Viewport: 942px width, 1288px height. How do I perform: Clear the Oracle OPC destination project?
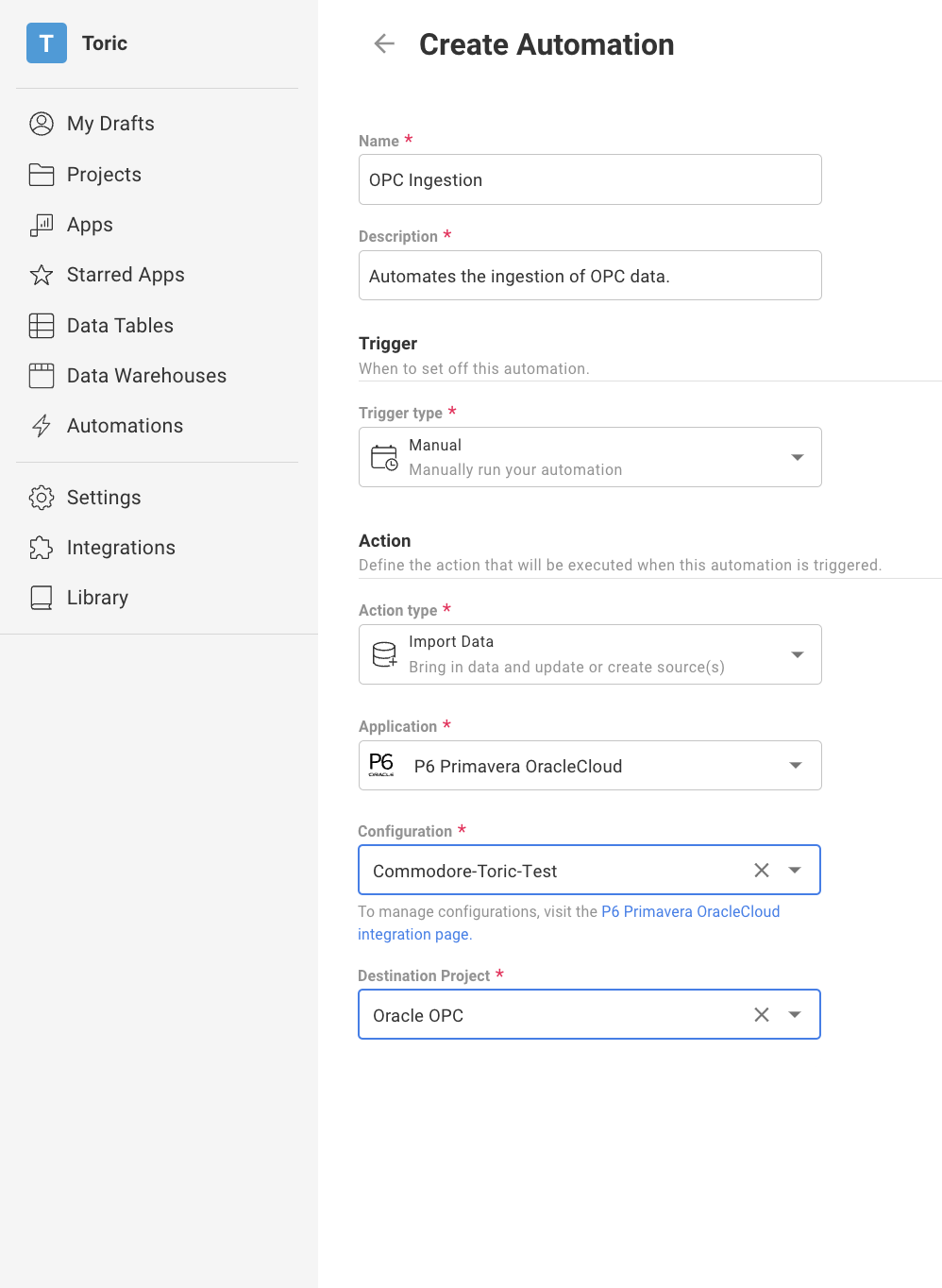(762, 1015)
